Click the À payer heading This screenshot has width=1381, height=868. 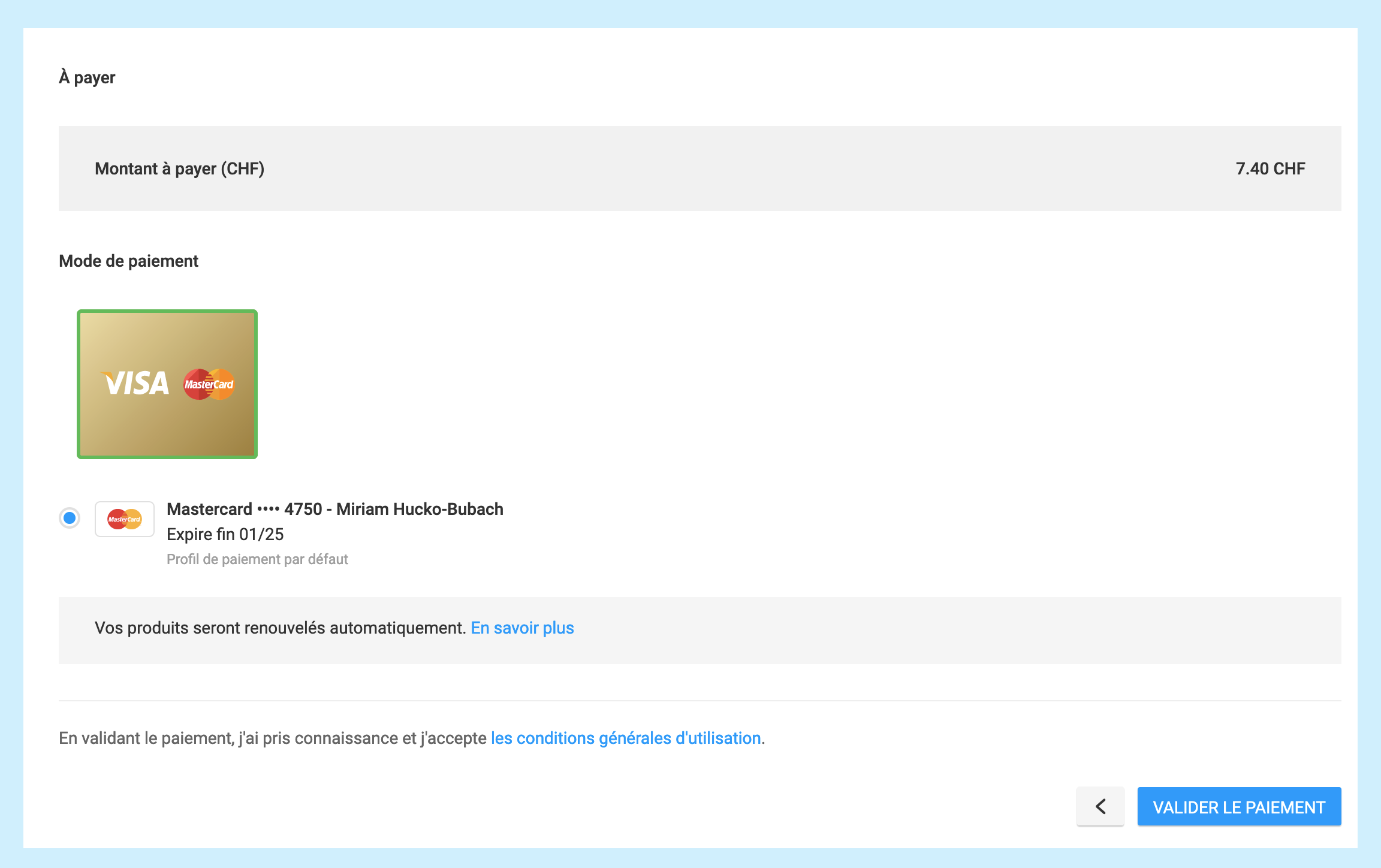pos(87,77)
